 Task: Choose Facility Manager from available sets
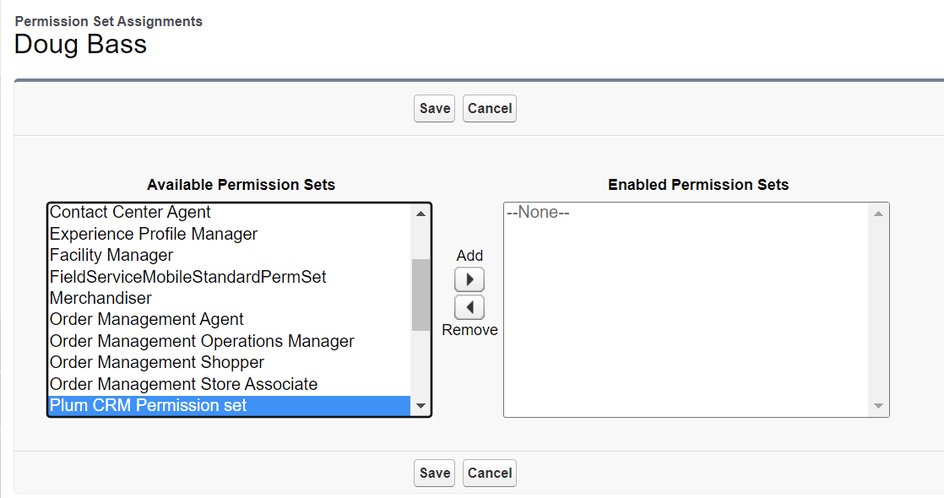pyautogui.click(x=111, y=255)
